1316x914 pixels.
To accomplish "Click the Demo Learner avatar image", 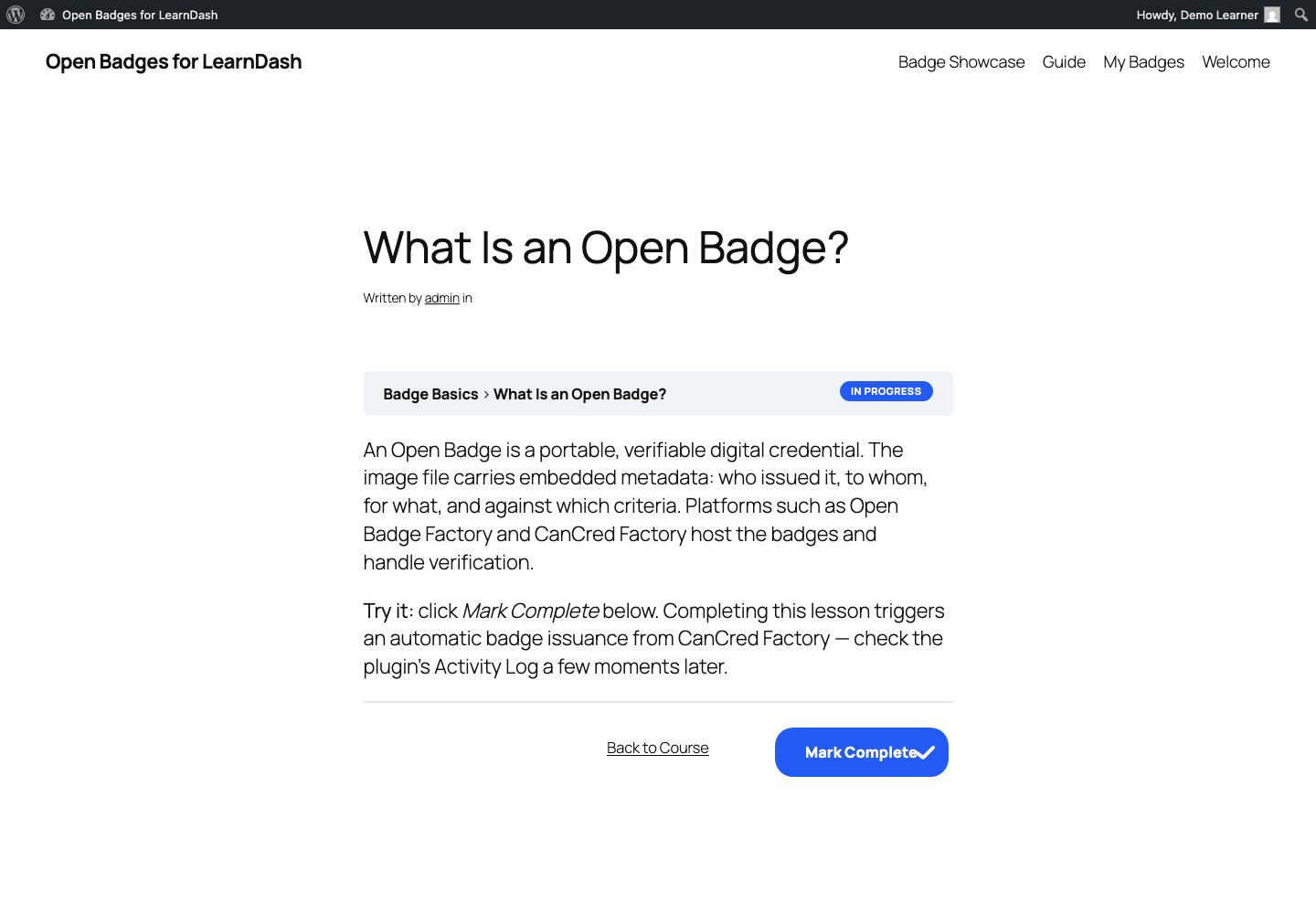I will [1272, 15].
